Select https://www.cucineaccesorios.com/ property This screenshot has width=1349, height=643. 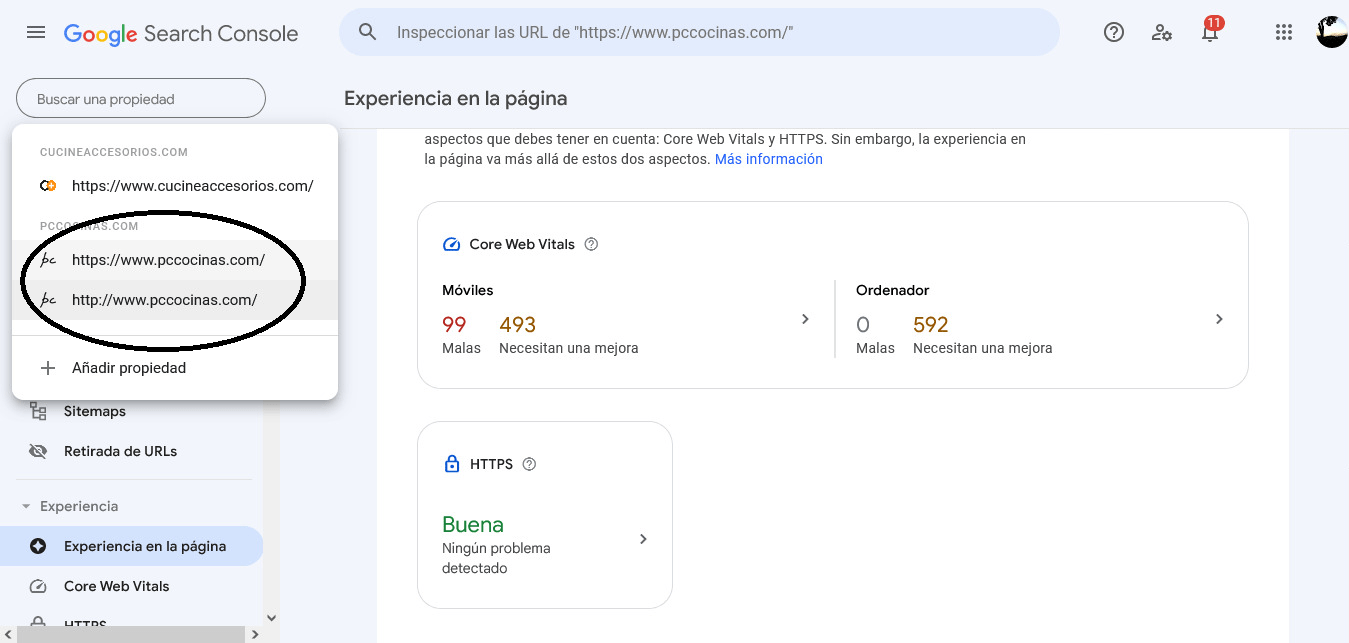[x=175, y=186]
